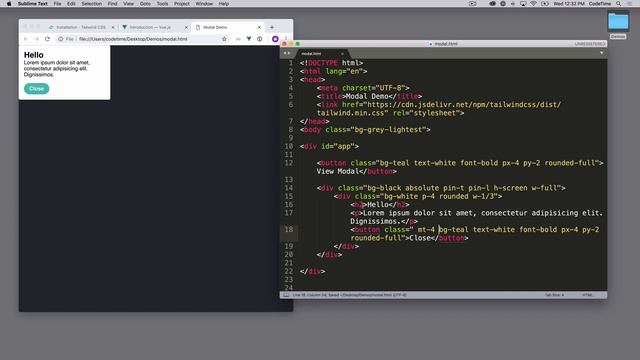640x360 pixels.
Task: Click the Wi-Fi status icon
Action: (533, 4)
